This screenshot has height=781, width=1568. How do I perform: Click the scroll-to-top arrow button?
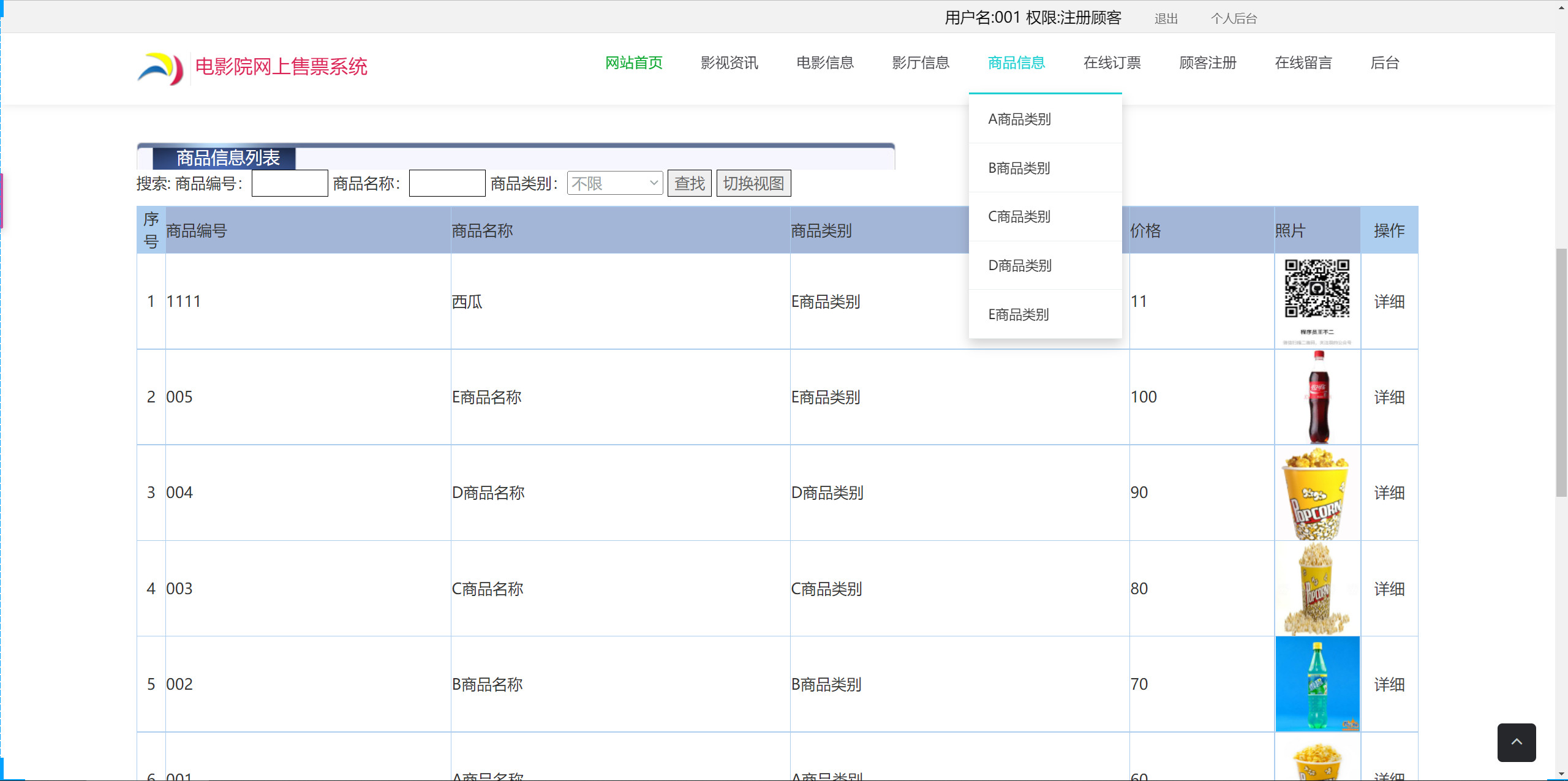coord(1516,742)
